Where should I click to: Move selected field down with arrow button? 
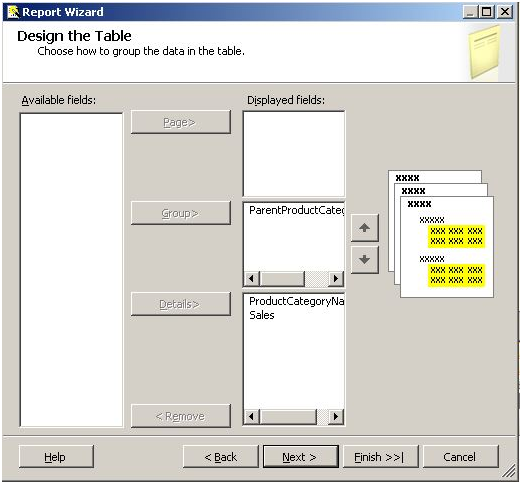click(365, 260)
